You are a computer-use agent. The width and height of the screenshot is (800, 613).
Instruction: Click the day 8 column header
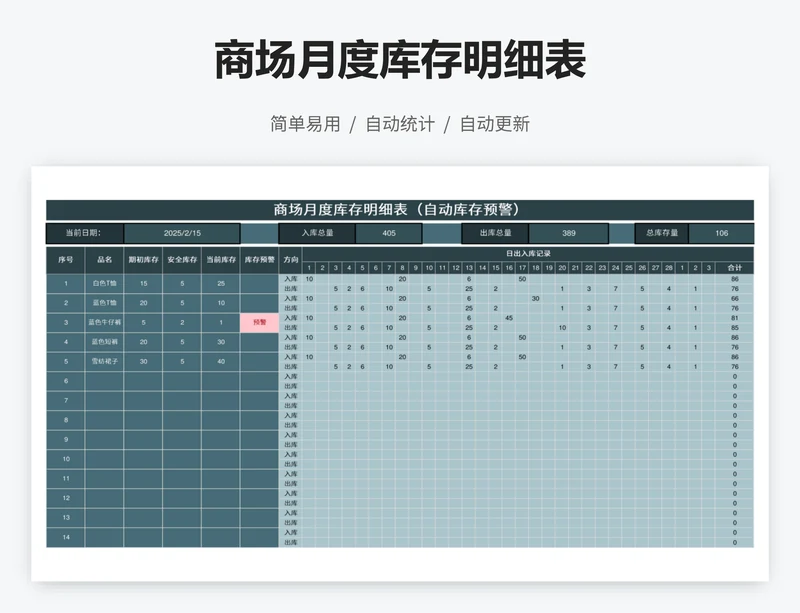click(402, 268)
